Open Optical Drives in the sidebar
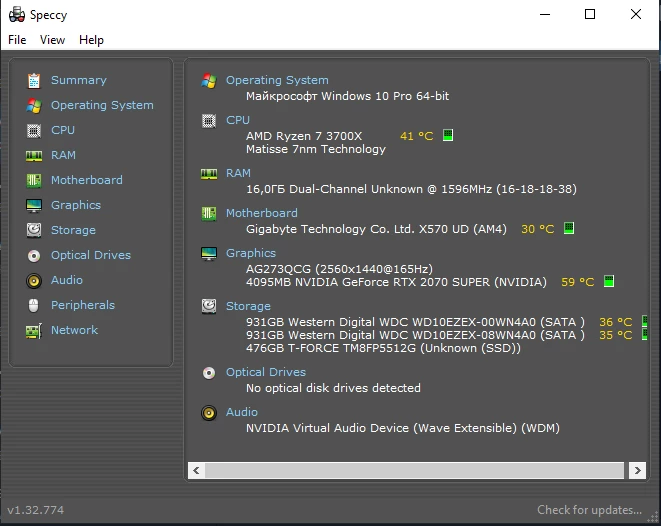 coord(91,255)
